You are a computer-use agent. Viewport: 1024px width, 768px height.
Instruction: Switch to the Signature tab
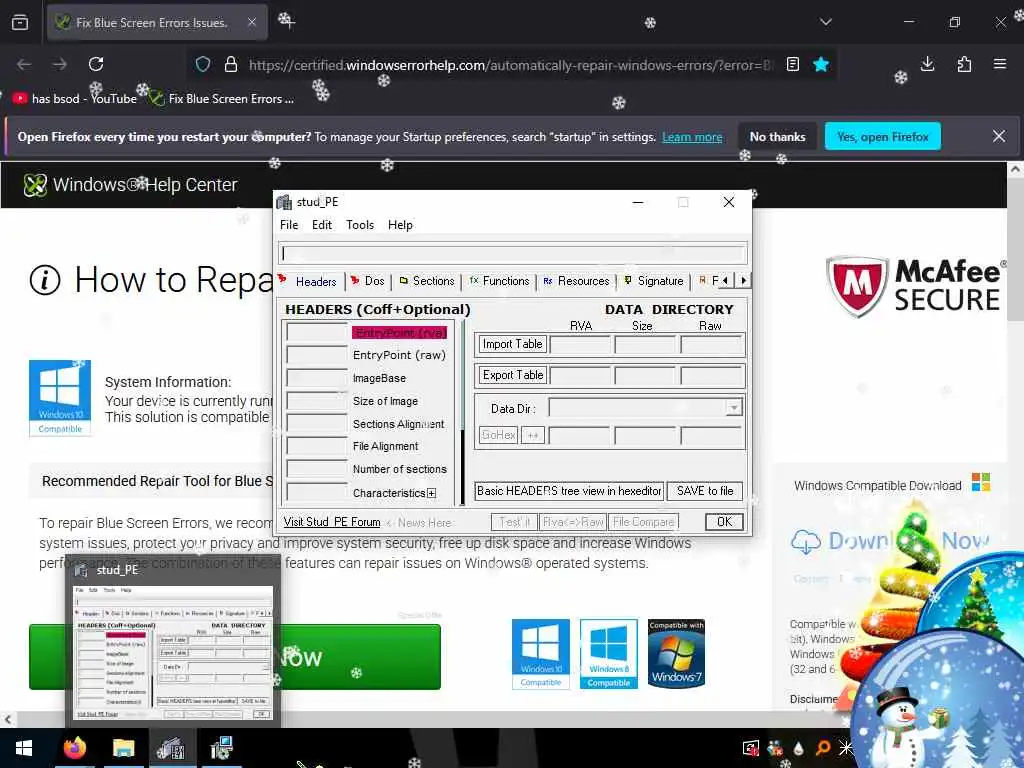click(654, 281)
